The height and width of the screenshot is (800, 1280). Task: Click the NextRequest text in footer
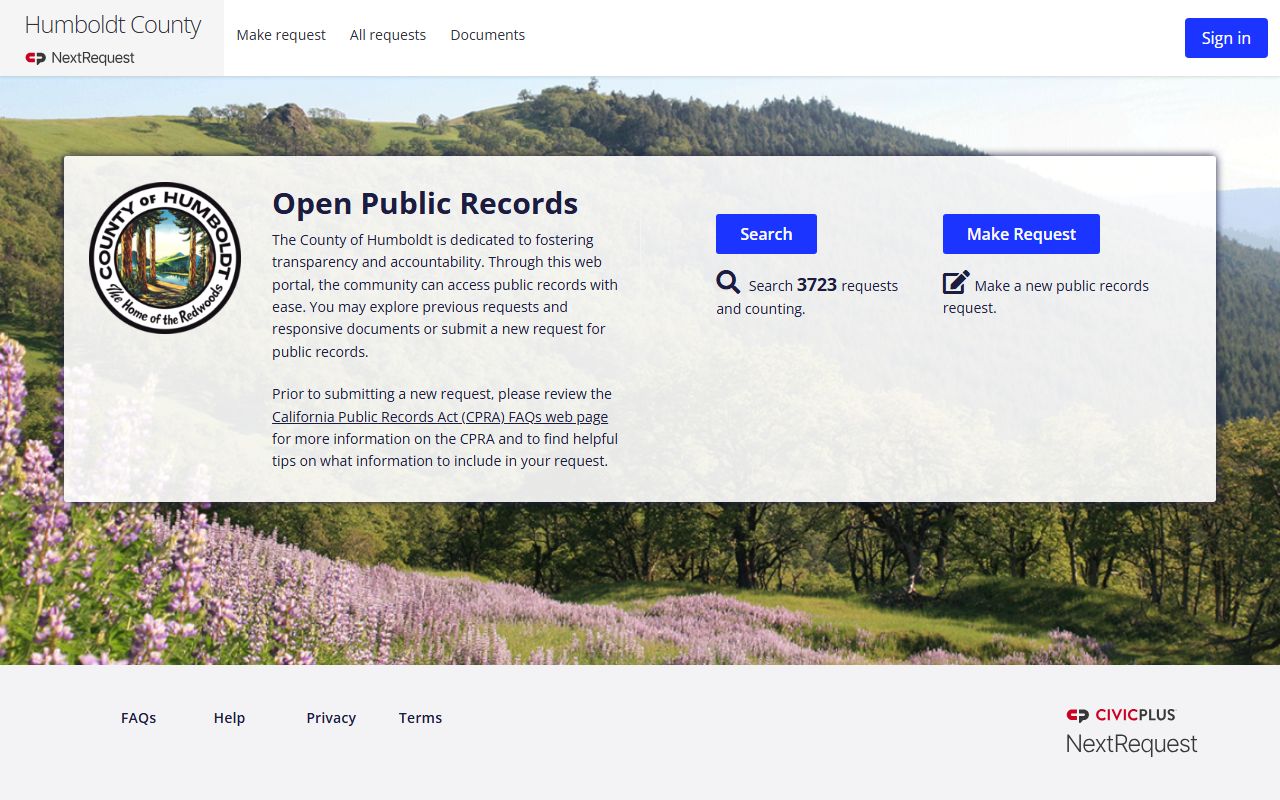point(1131,744)
